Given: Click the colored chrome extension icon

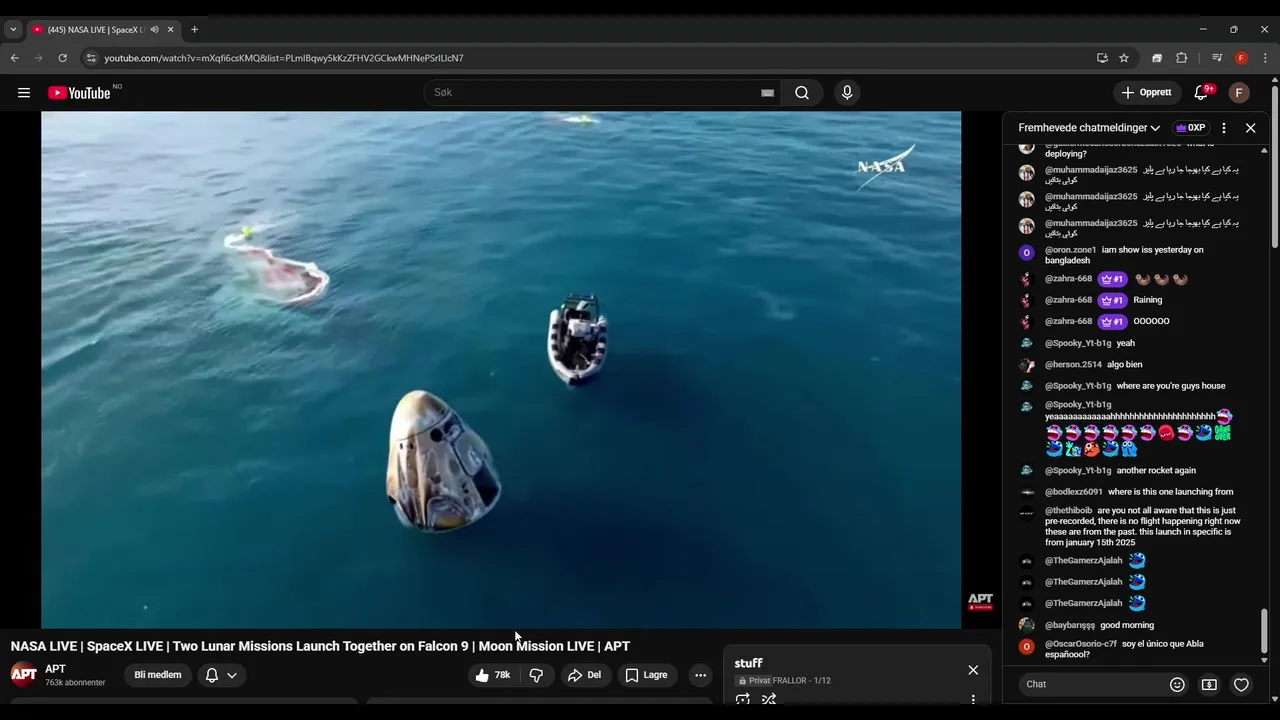Looking at the screenshot, I should [1157, 58].
